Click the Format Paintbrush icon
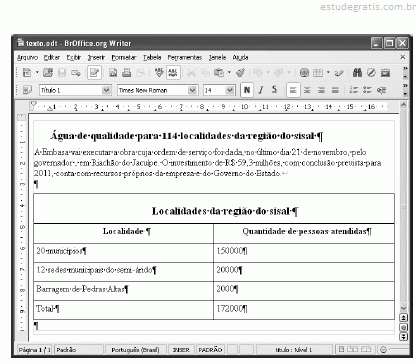This screenshot has height=364, width=417. (x=240, y=72)
